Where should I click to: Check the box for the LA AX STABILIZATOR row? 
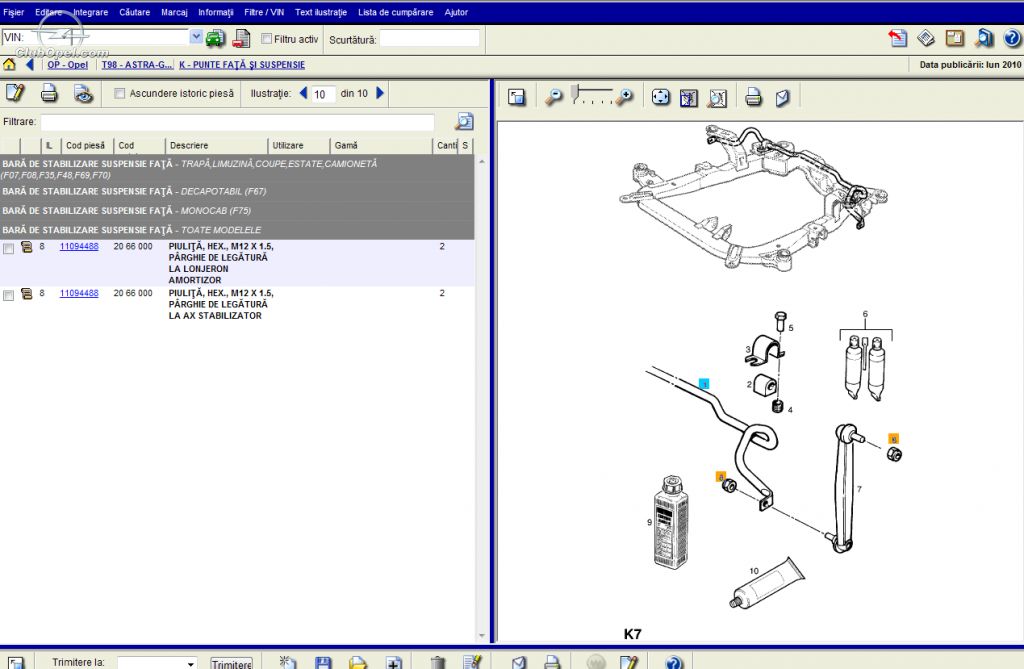[x=8, y=296]
